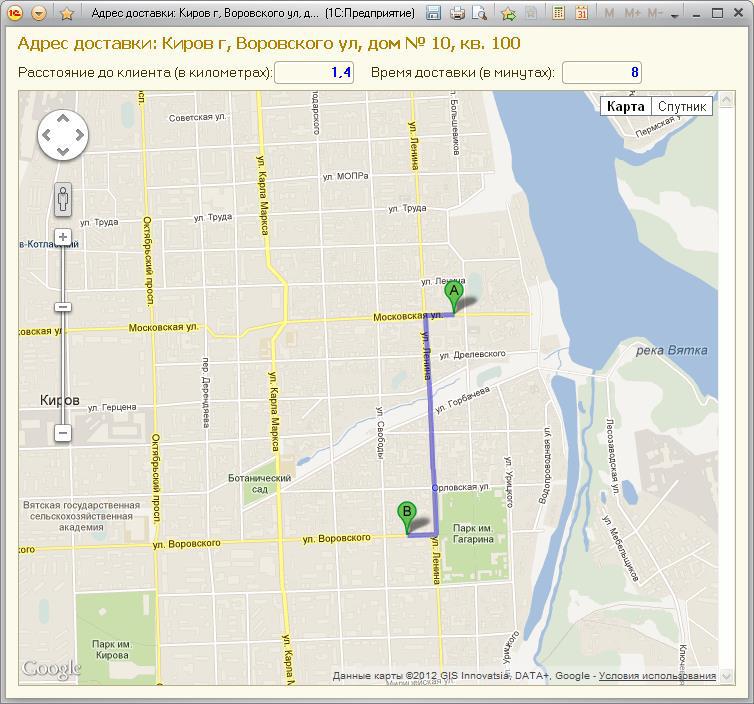Expand the title bar toolbar options arrow
The image size is (754, 704).
point(674,15)
